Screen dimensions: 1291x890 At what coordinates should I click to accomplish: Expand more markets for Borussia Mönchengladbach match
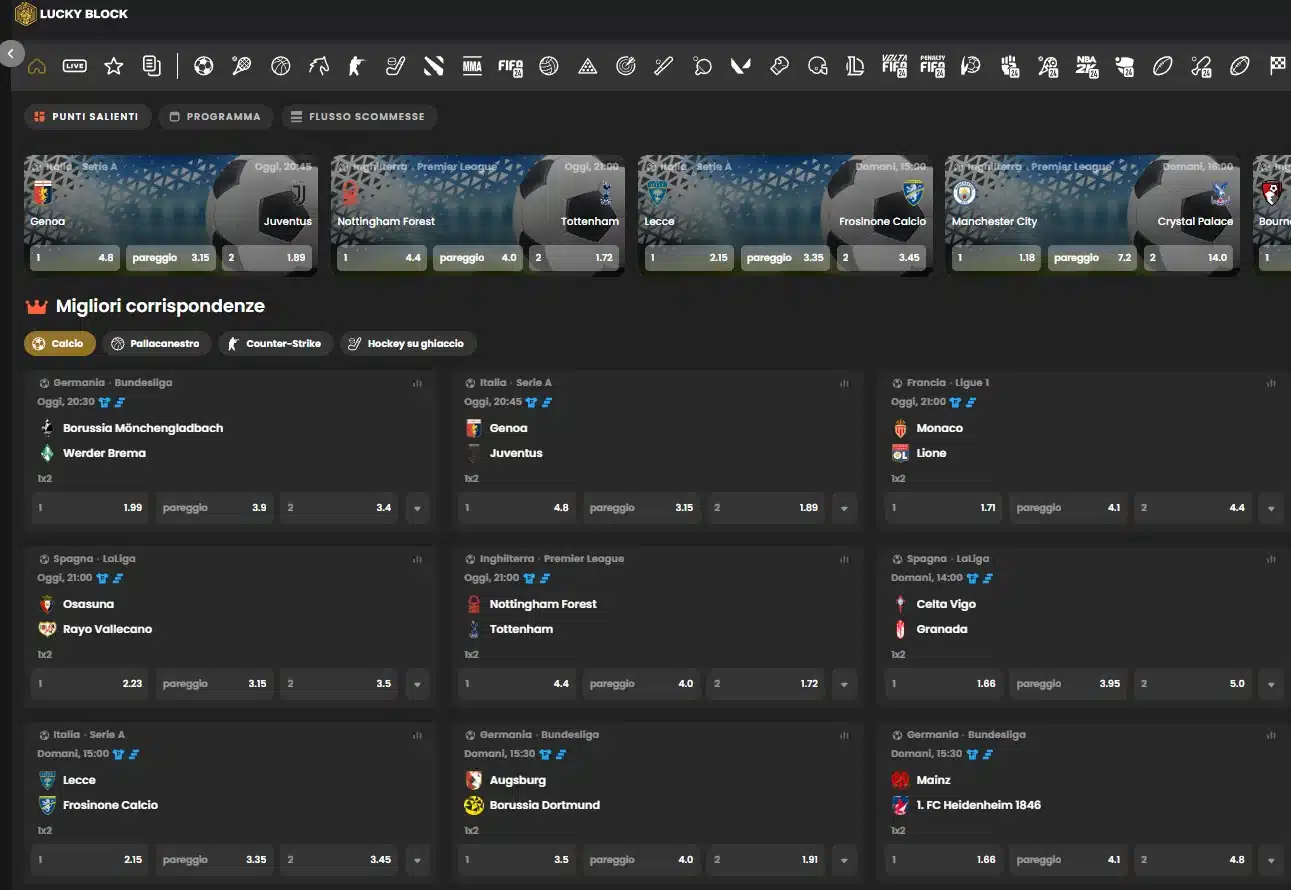(417, 508)
